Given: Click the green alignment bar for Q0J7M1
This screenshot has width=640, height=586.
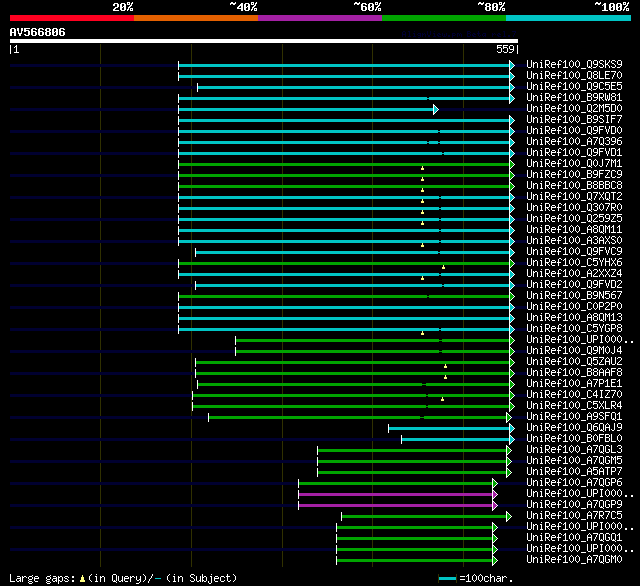Looking at the screenshot, I should tap(346, 164).
